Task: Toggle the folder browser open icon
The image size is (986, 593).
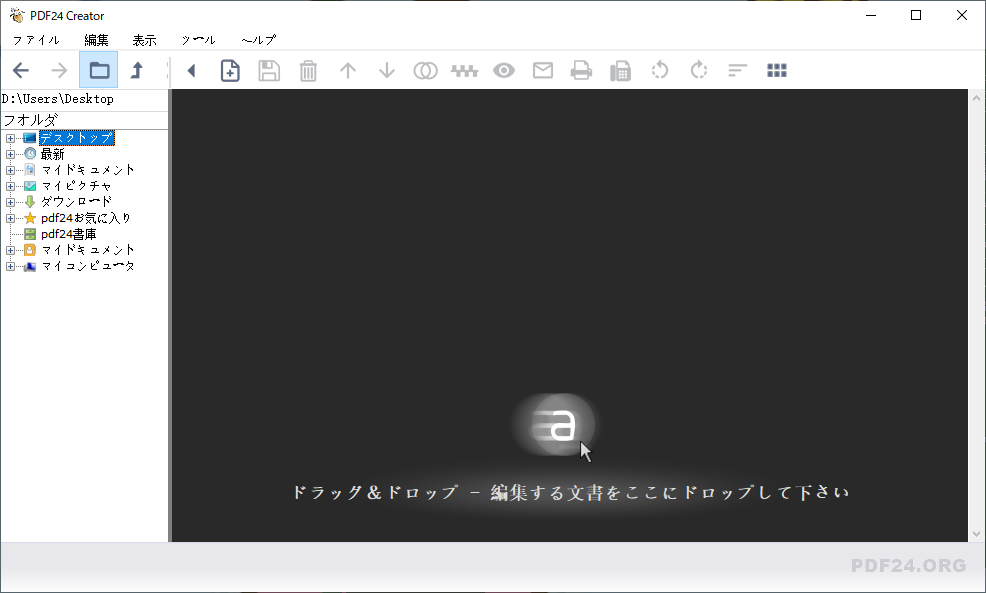Action: (x=98, y=70)
